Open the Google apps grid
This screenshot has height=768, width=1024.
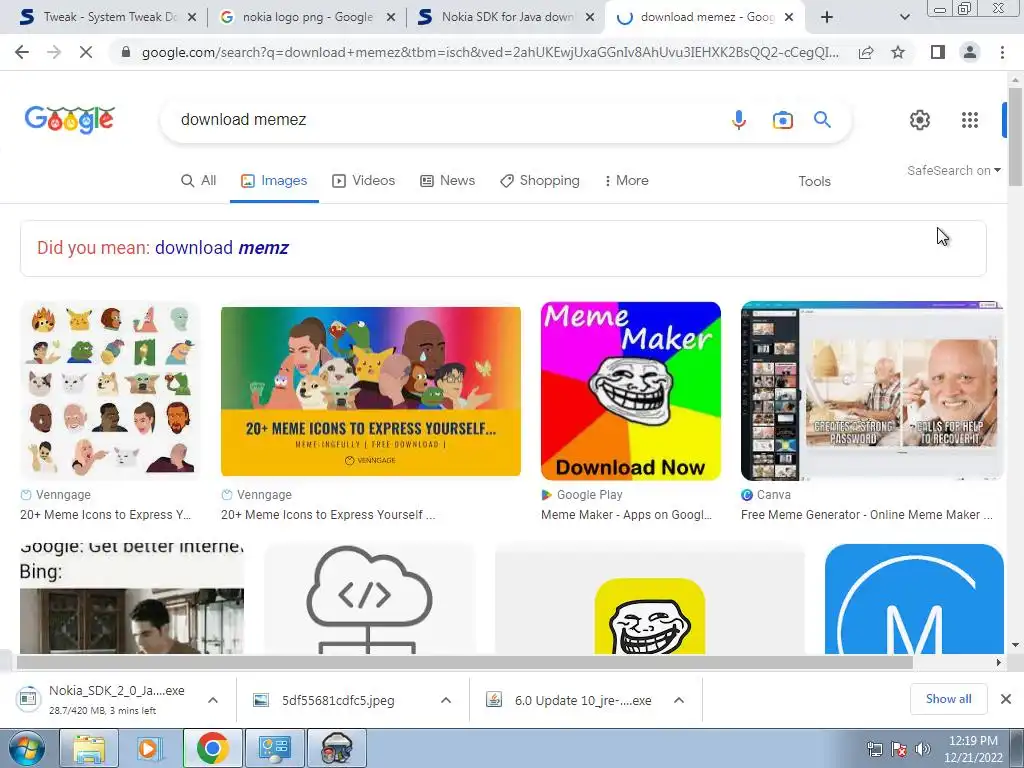970,120
